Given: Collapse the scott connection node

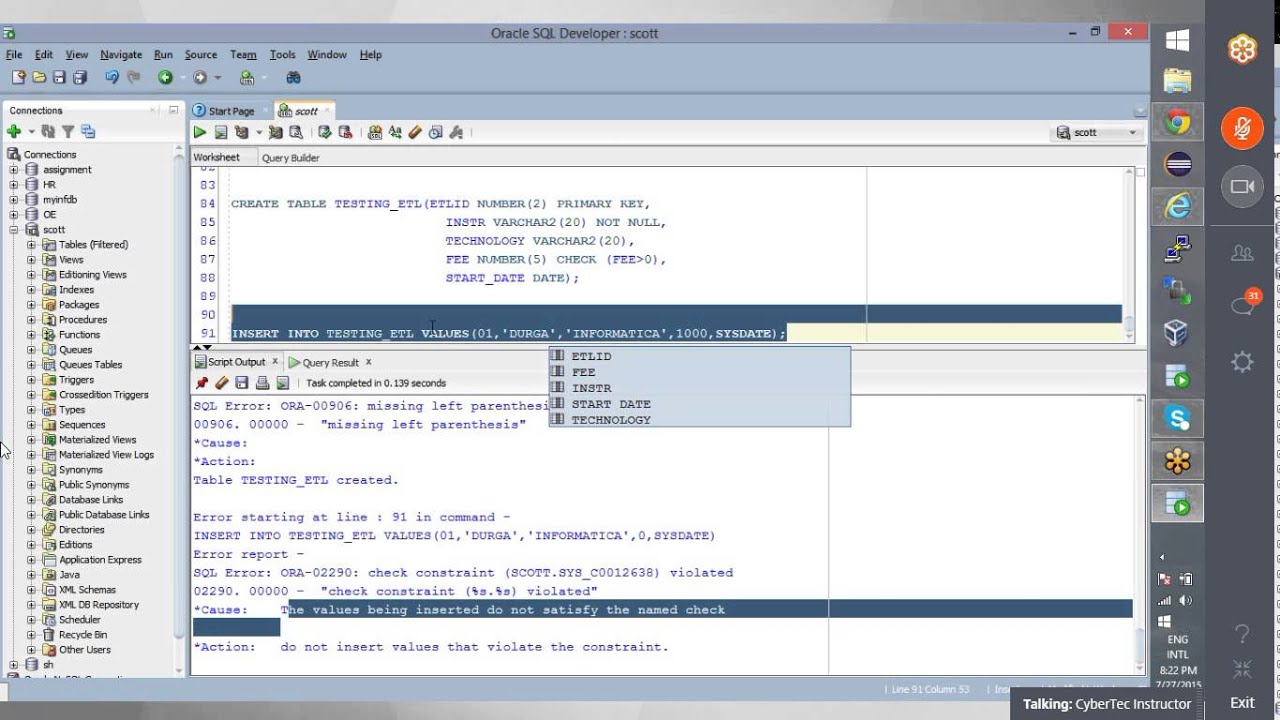Looking at the screenshot, I should coord(14,230).
